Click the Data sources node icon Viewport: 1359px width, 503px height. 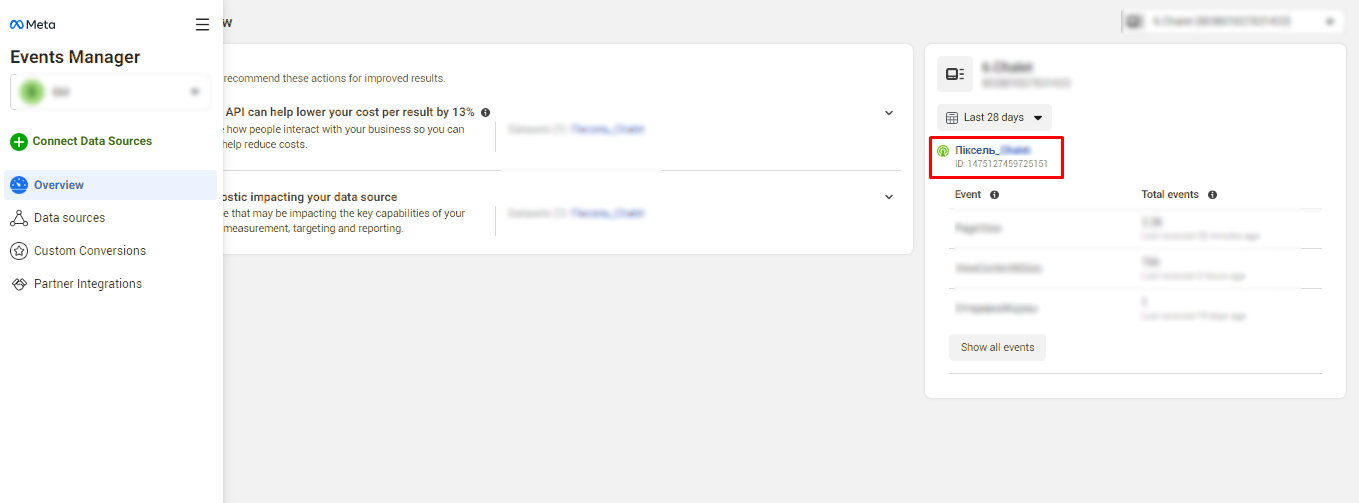coord(18,218)
